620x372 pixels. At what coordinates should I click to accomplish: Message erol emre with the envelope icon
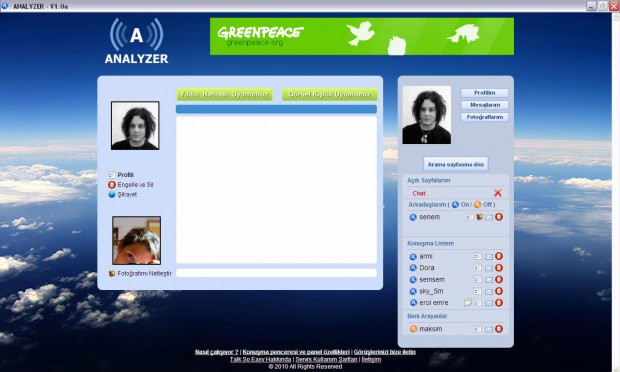(489, 303)
